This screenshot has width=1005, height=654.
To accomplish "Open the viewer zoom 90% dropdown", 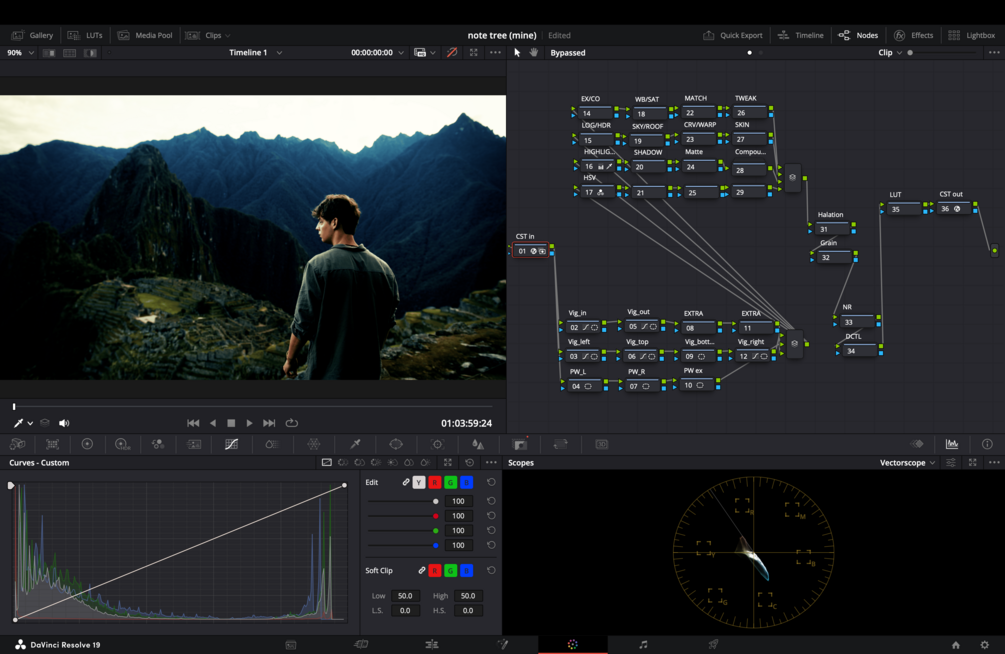I will click(x=20, y=53).
